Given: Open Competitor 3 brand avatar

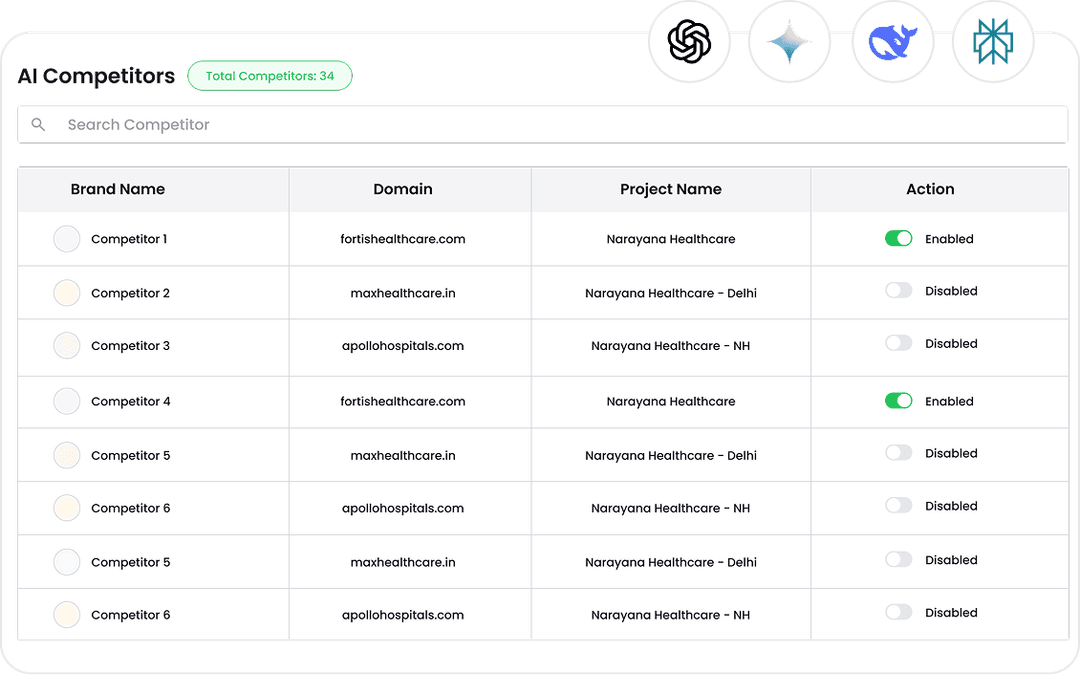Looking at the screenshot, I should (66, 345).
